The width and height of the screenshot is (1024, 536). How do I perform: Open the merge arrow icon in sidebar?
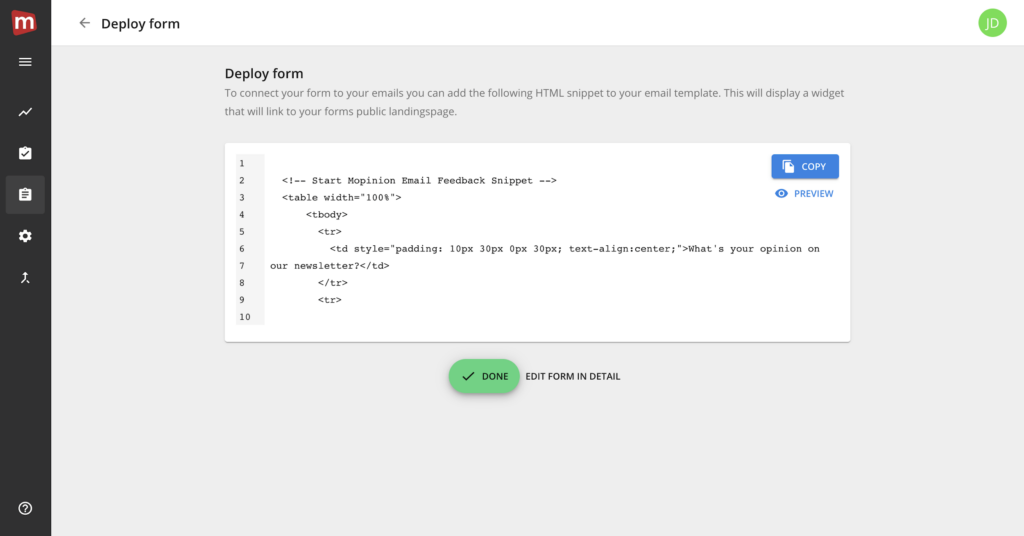click(x=25, y=277)
